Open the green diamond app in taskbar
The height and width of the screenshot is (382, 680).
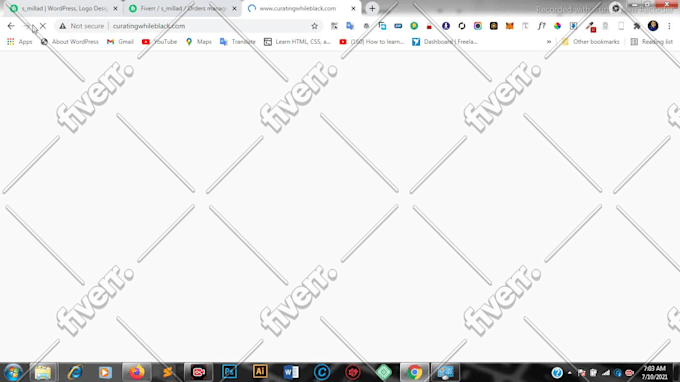pos(383,372)
